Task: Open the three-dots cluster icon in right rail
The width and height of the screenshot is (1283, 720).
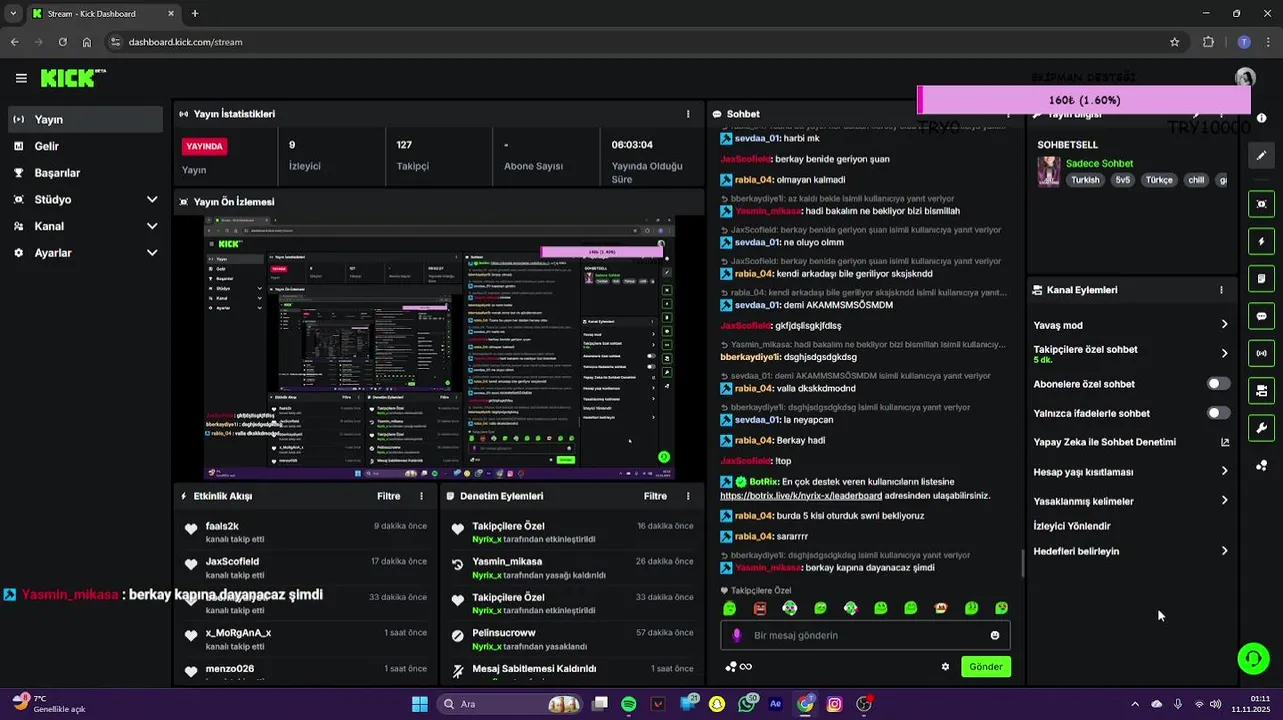Action: (x=1261, y=465)
